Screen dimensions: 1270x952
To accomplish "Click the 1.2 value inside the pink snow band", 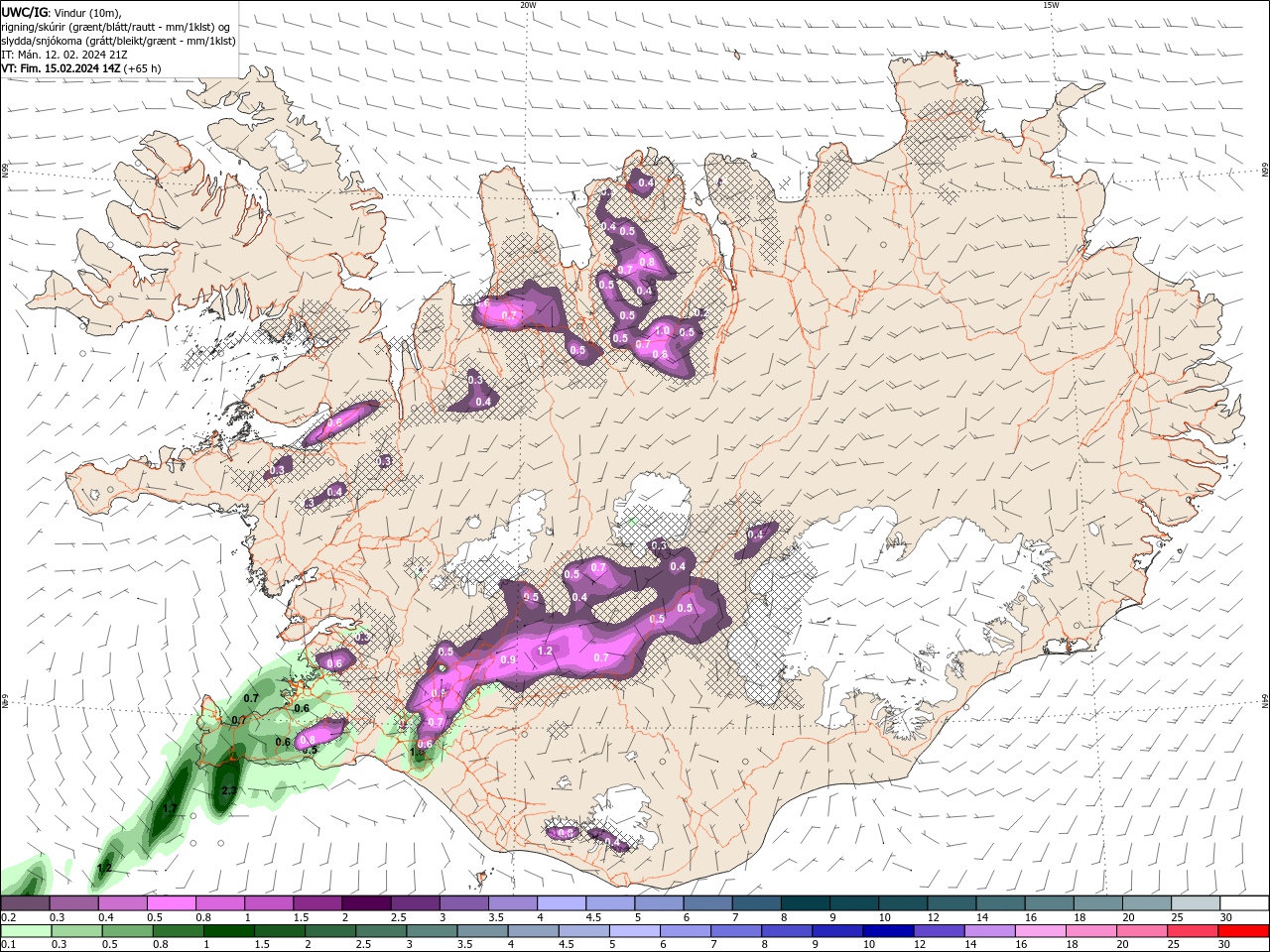I will pyautogui.click(x=545, y=652).
